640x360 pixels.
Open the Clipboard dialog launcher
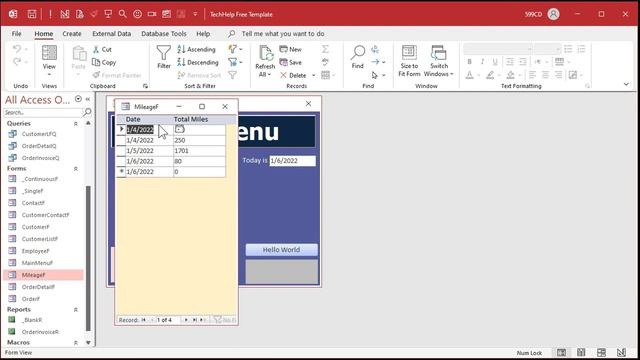click(x=145, y=86)
